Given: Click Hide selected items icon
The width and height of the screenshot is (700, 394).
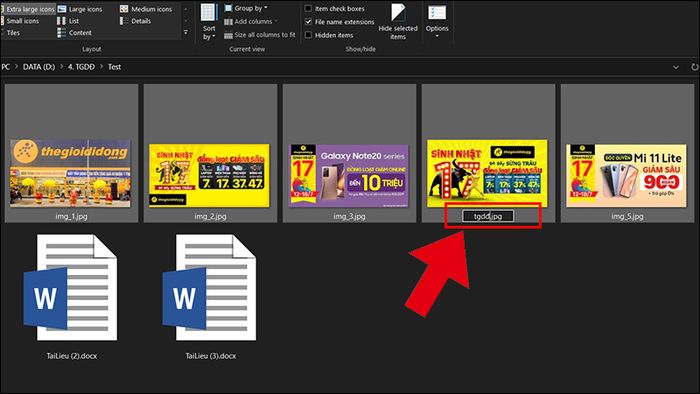Looking at the screenshot, I should pos(398,21).
